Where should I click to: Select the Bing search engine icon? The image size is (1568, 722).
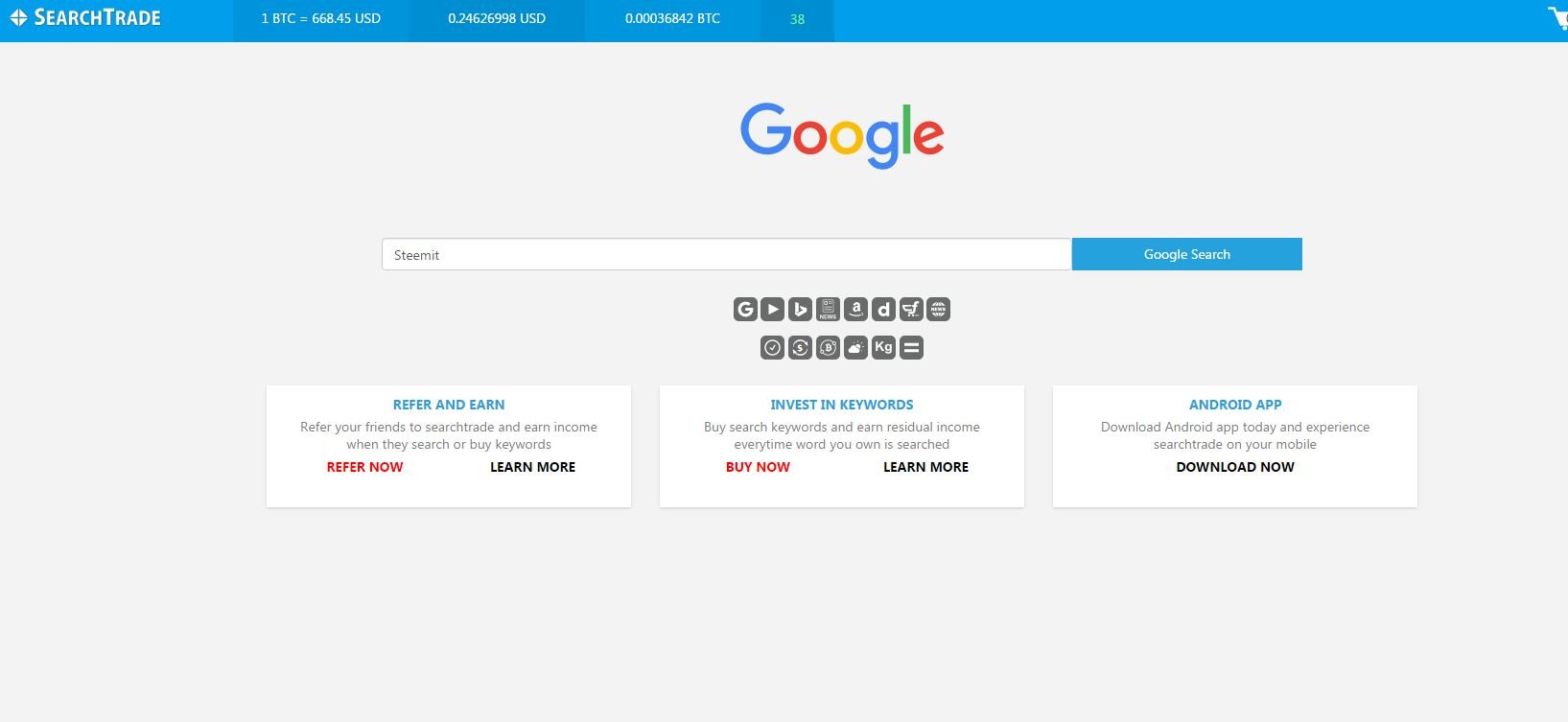click(x=801, y=309)
